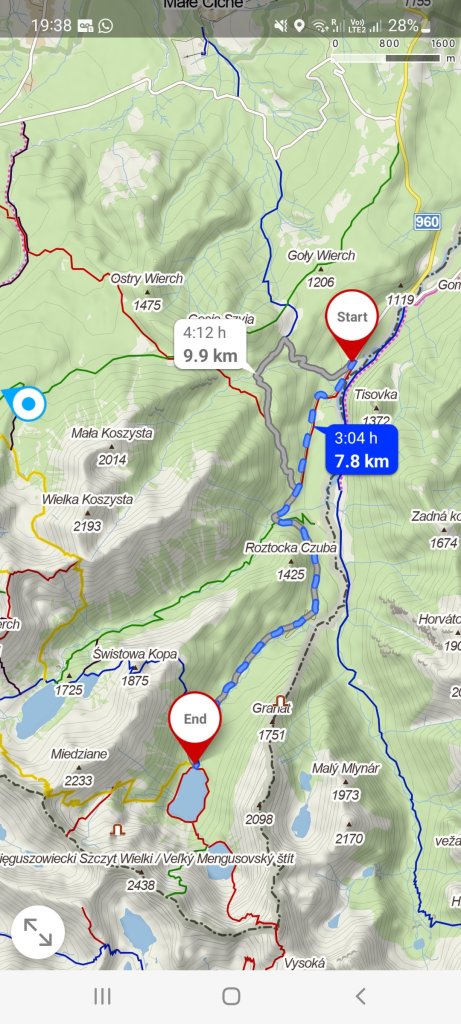Tap the lake below the End marker
Screen dimensions: 461x1024
coord(189,793)
